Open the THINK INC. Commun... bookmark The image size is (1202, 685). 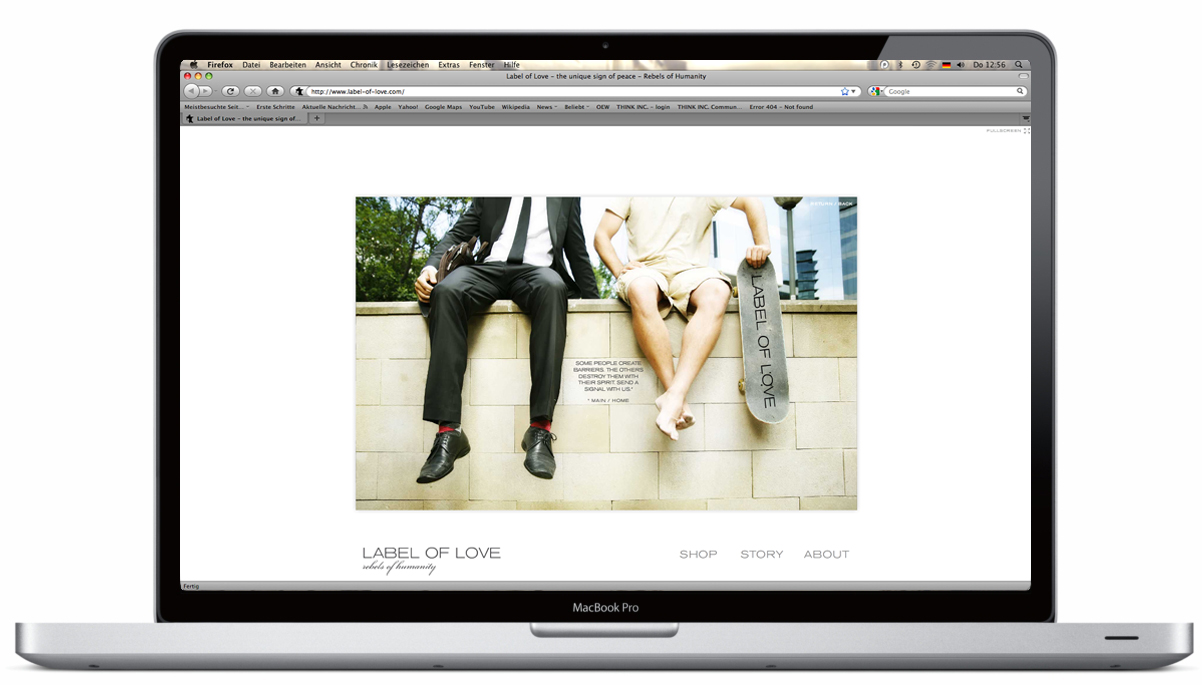click(710, 107)
